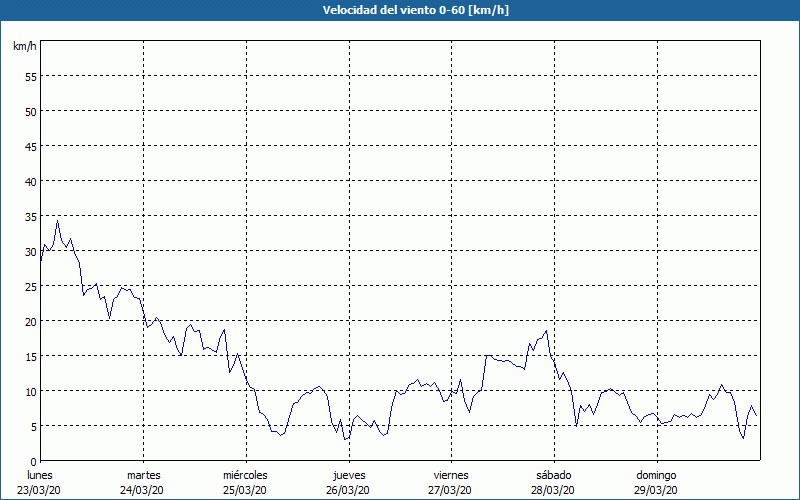Click the date label 25/03/20
The height and width of the screenshot is (500, 800).
coord(245,490)
